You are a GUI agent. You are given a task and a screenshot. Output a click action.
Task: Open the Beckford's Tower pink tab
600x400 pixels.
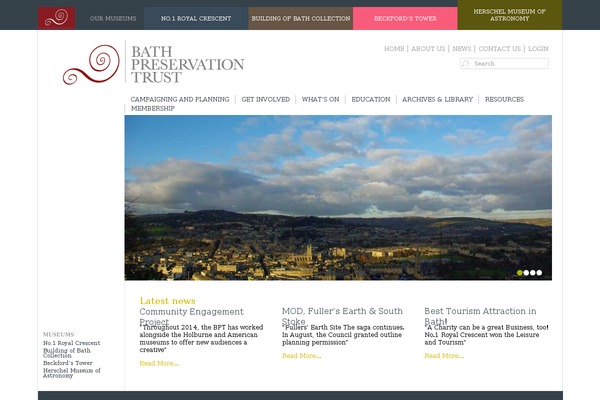(405, 18)
